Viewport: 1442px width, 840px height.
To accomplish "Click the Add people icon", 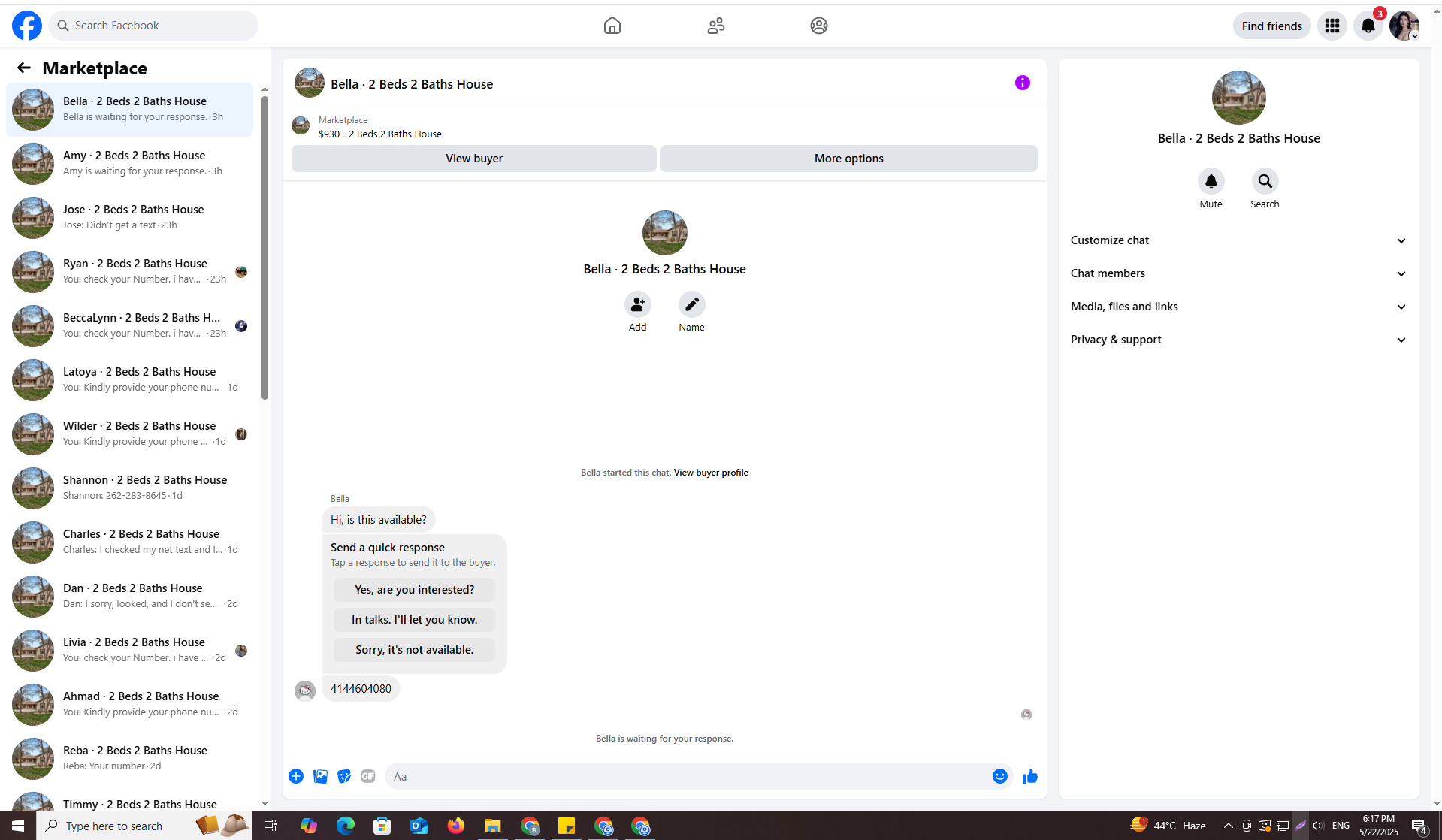I will point(638,304).
